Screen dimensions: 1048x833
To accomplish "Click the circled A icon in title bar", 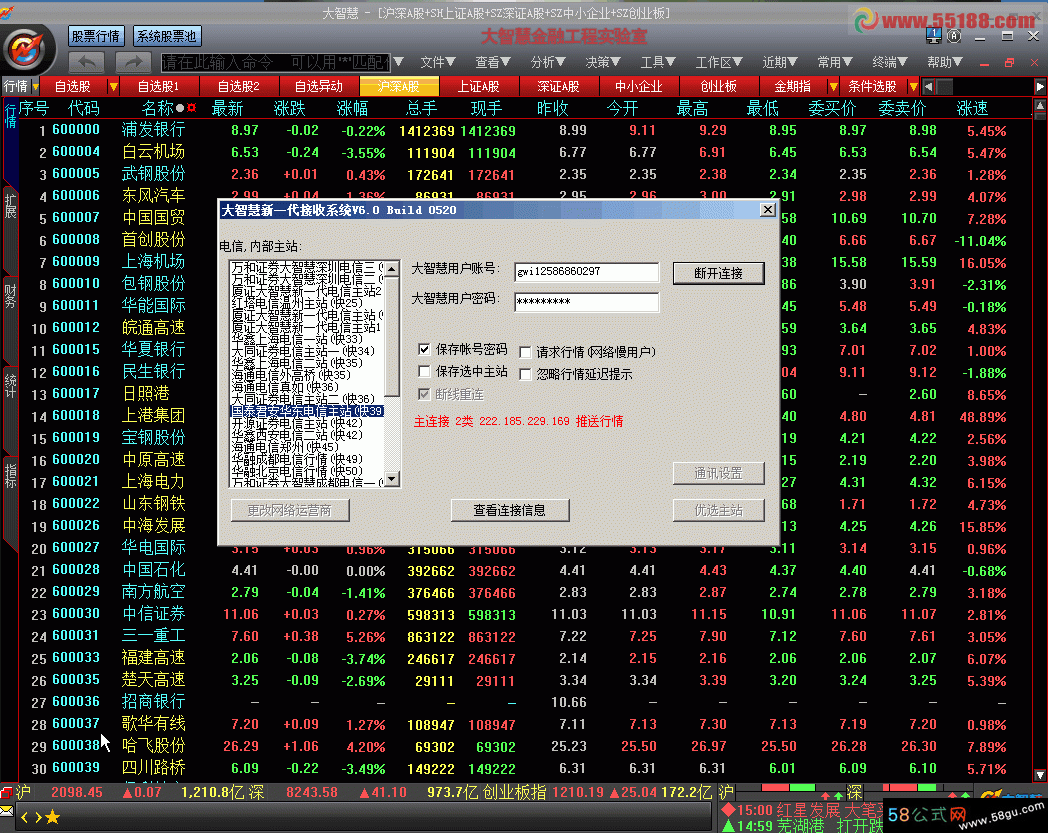I will click(954, 36).
